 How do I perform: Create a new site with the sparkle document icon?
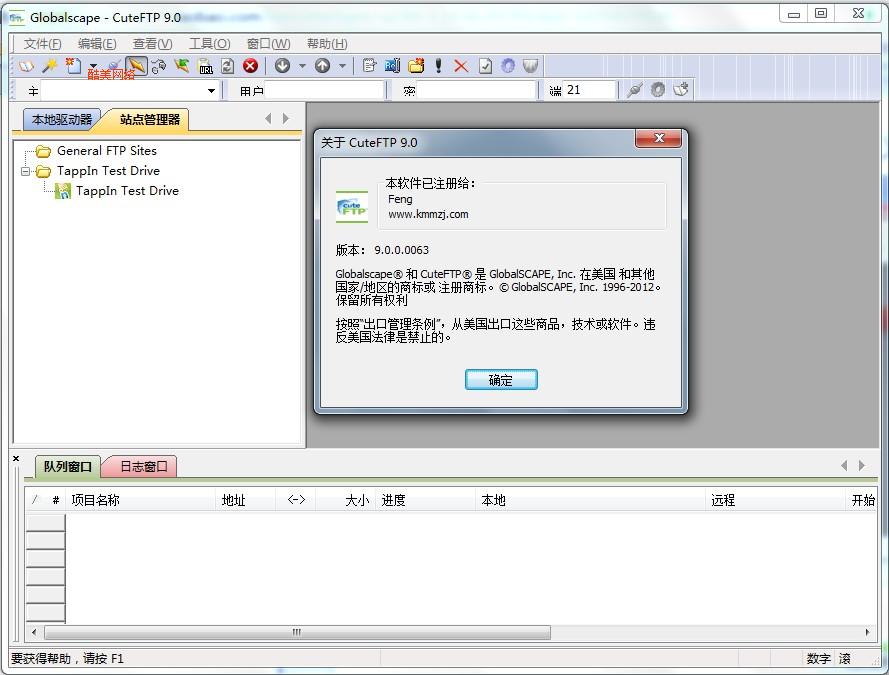point(73,66)
